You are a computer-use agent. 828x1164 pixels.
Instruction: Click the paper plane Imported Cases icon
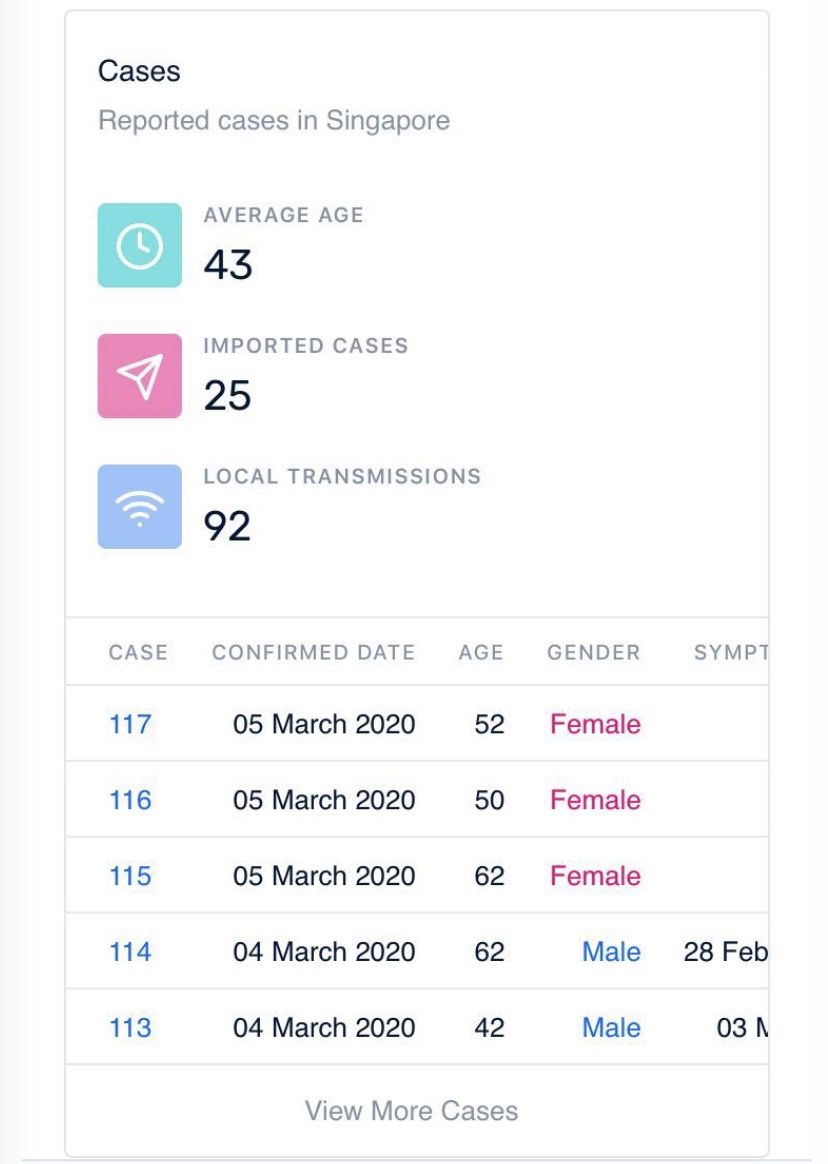(140, 376)
